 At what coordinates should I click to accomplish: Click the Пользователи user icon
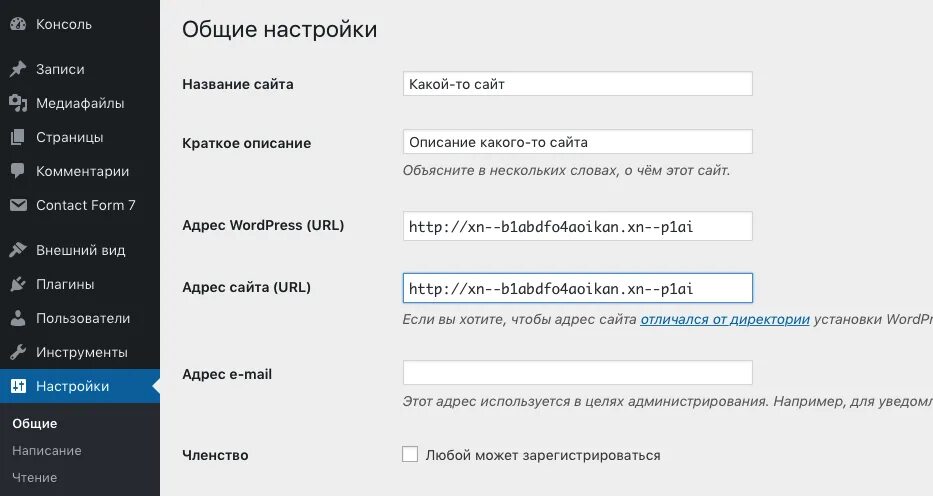click(18, 318)
